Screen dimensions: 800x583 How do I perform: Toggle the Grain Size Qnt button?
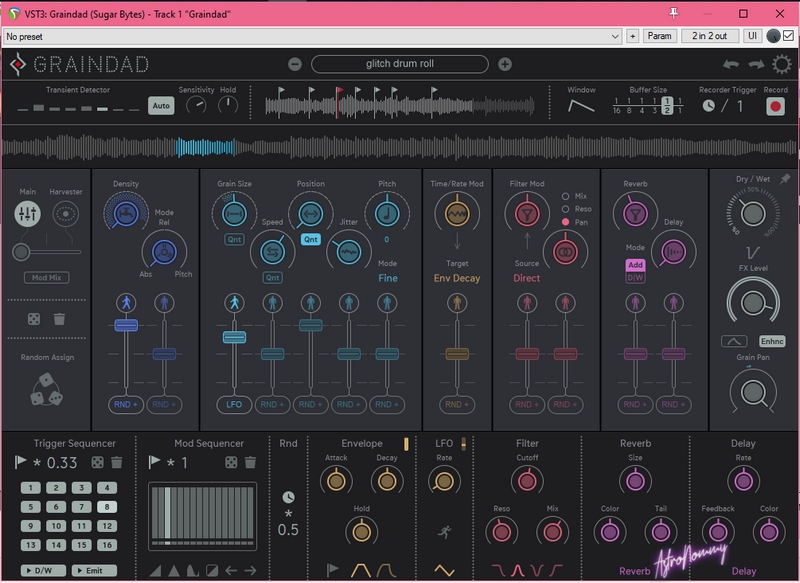click(x=235, y=239)
